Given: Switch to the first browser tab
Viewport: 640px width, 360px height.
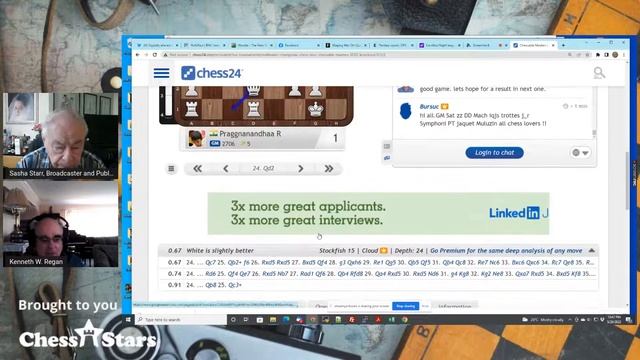Looking at the screenshot, I should (x=156, y=45).
